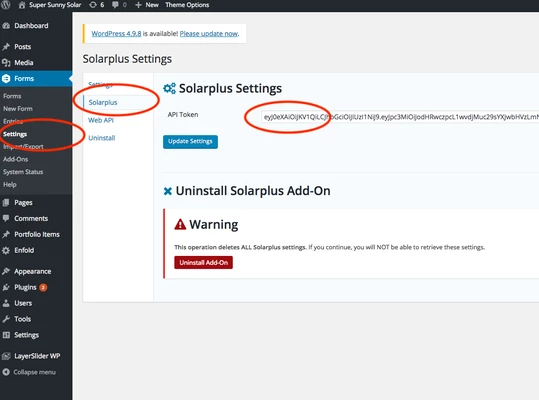The width and height of the screenshot is (539, 400).
Task: Click the Forms icon in sidebar
Action: pos(6,79)
